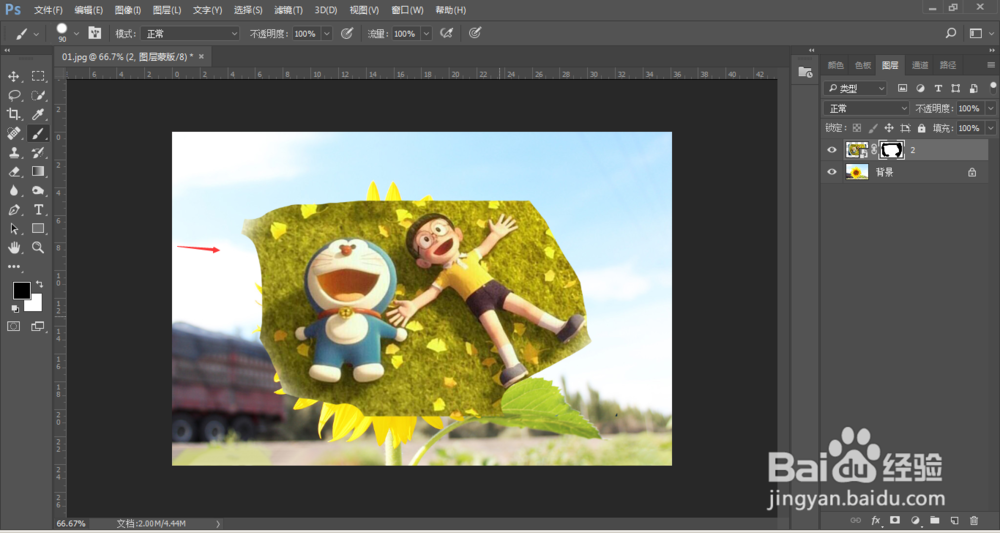The width and height of the screenshot is (1000, 533).
Task: Click the Link layers icon
Action: (856, 520)
